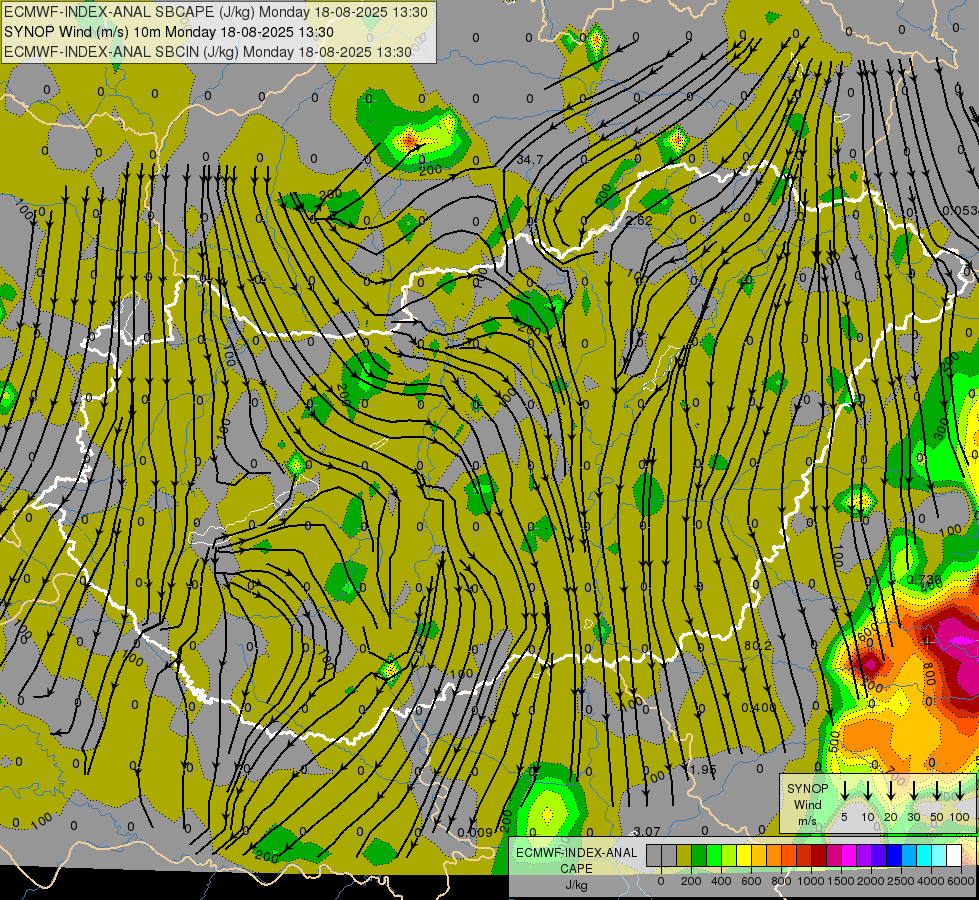Select the violet-purple legend swatch before 2000
Viewport: 979px width, 900px height.
(x=863, y=856)
